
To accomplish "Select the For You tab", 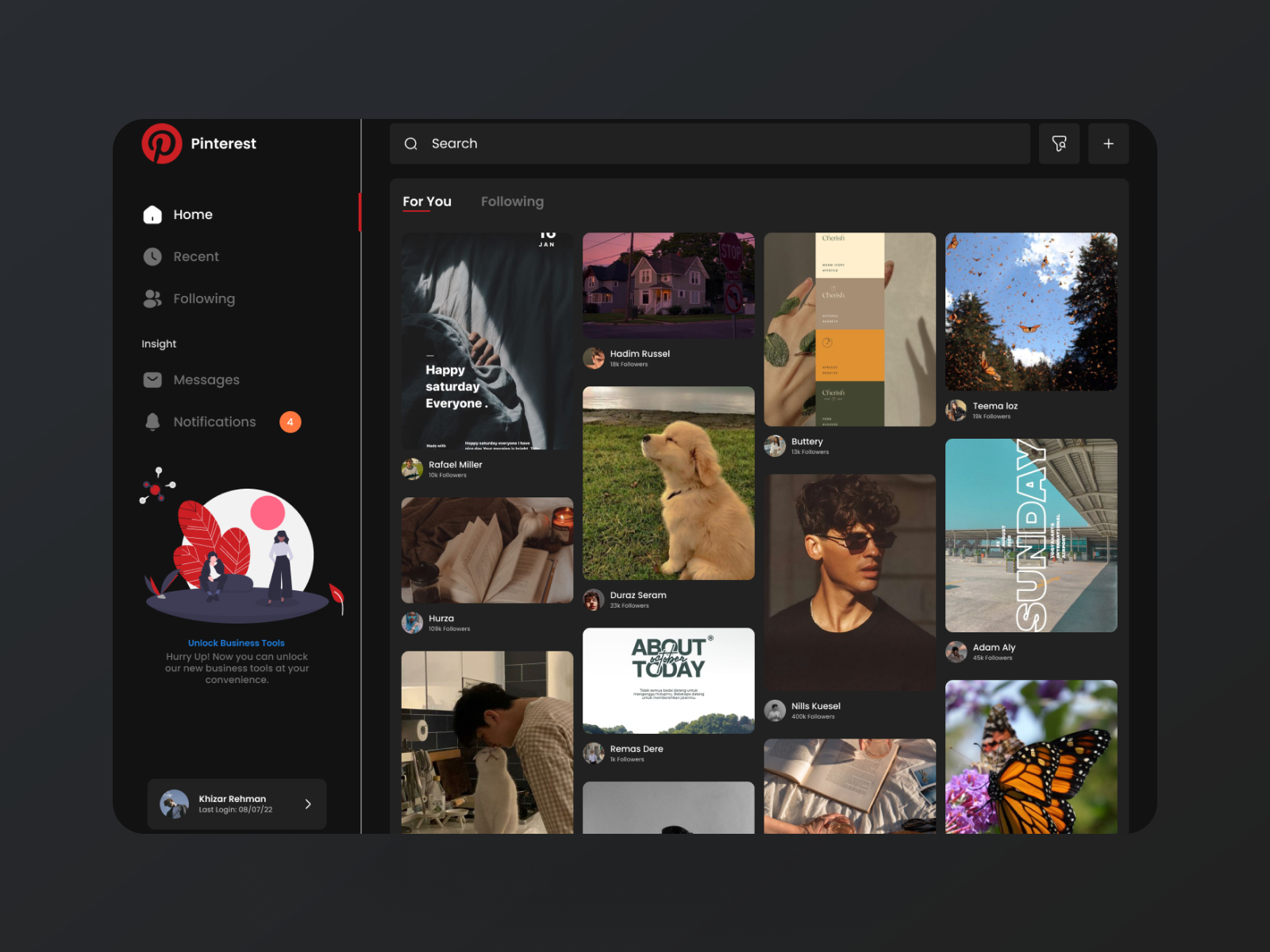I will point(427,201).
